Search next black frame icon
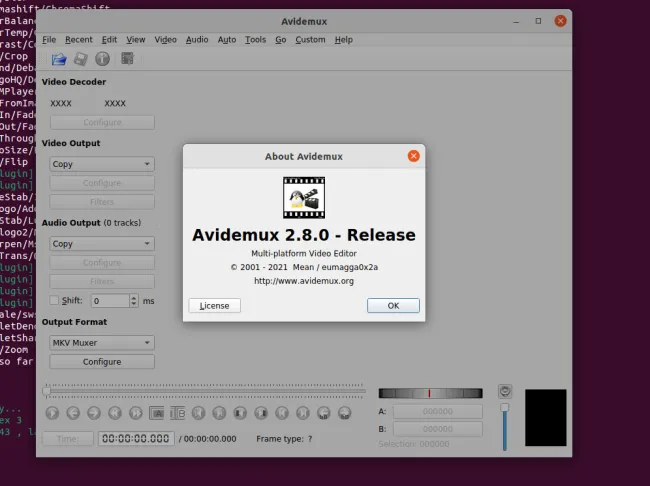 pos(261,413)
